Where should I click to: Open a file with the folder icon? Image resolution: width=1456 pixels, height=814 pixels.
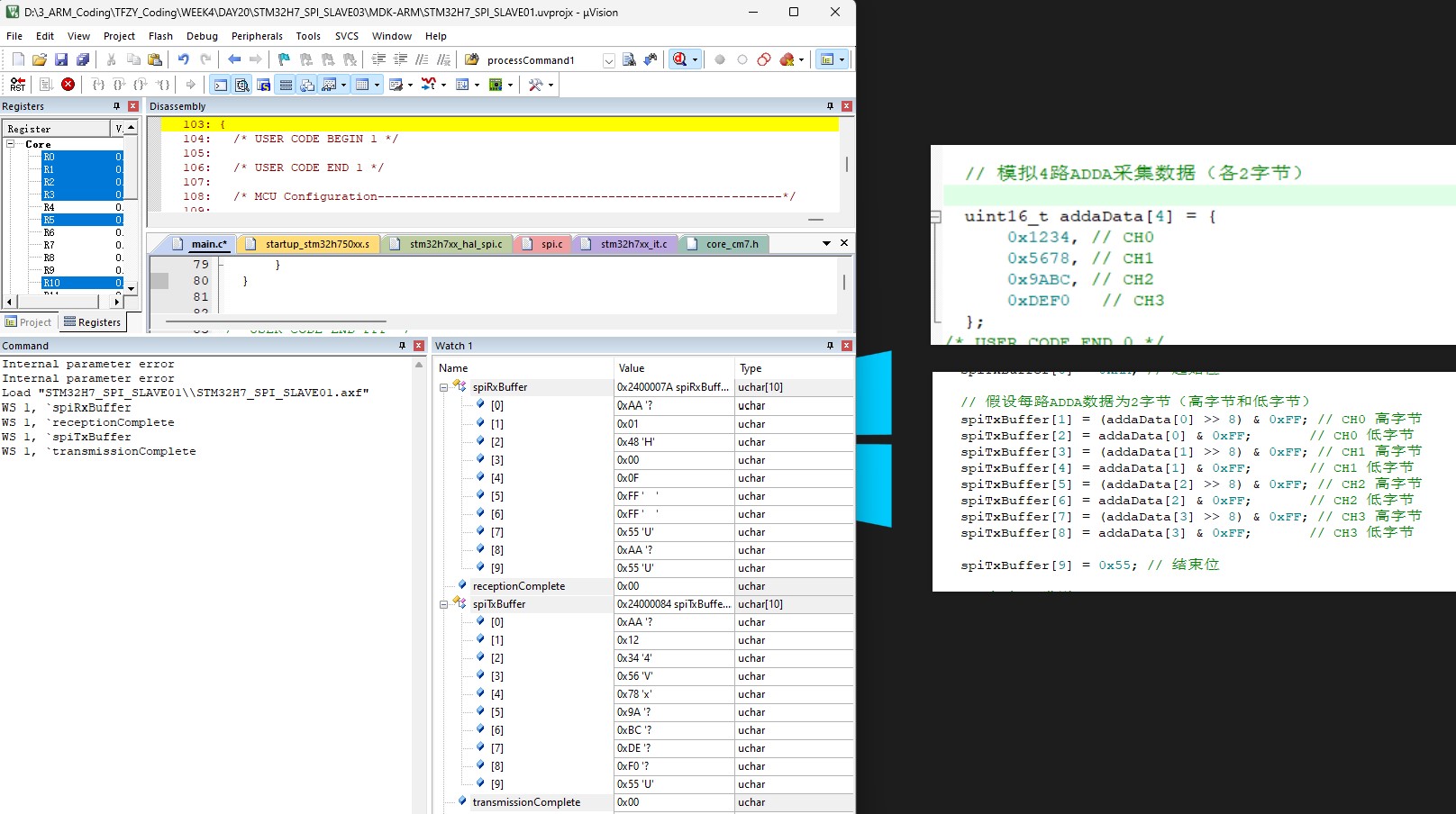click(39, 59)
